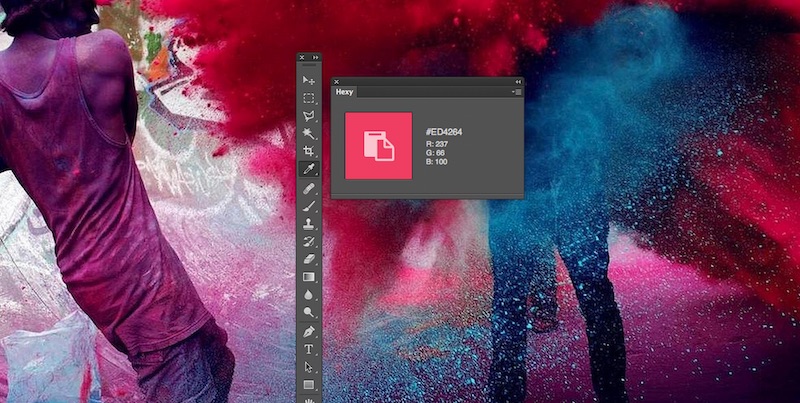Screen dimensions: 800x403
Task: Select the Eraser tool
Action: coord(309,259)
